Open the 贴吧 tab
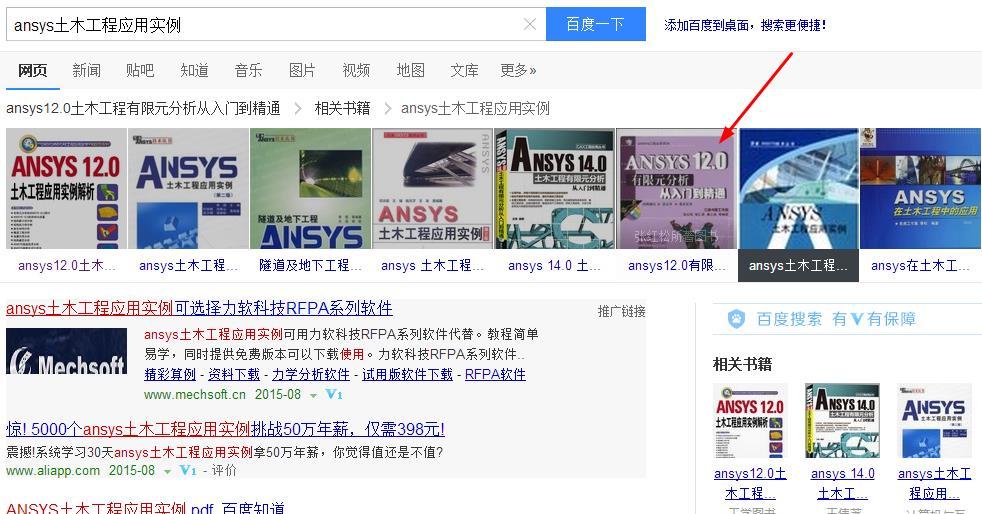 [140, 70]
